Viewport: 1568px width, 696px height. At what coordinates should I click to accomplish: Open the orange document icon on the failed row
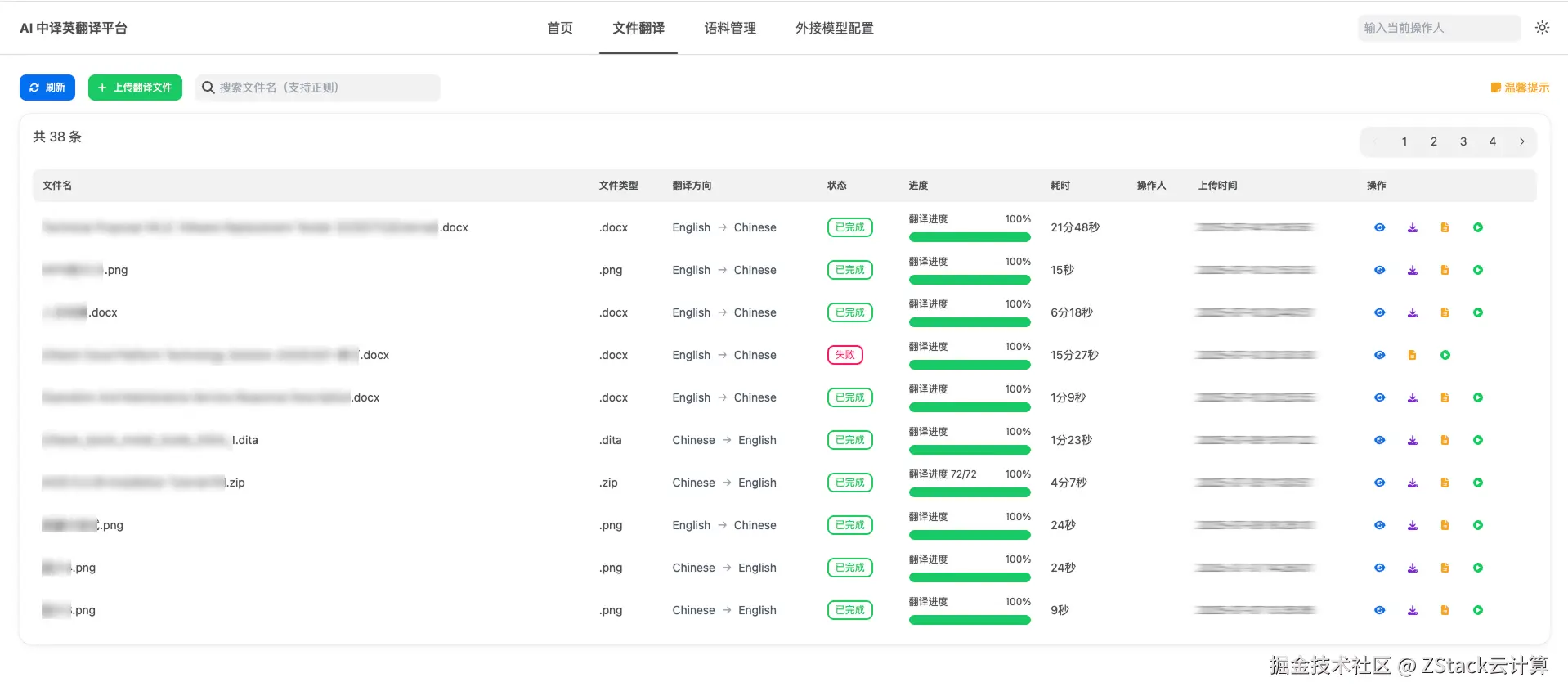(x=1412, y=355)
